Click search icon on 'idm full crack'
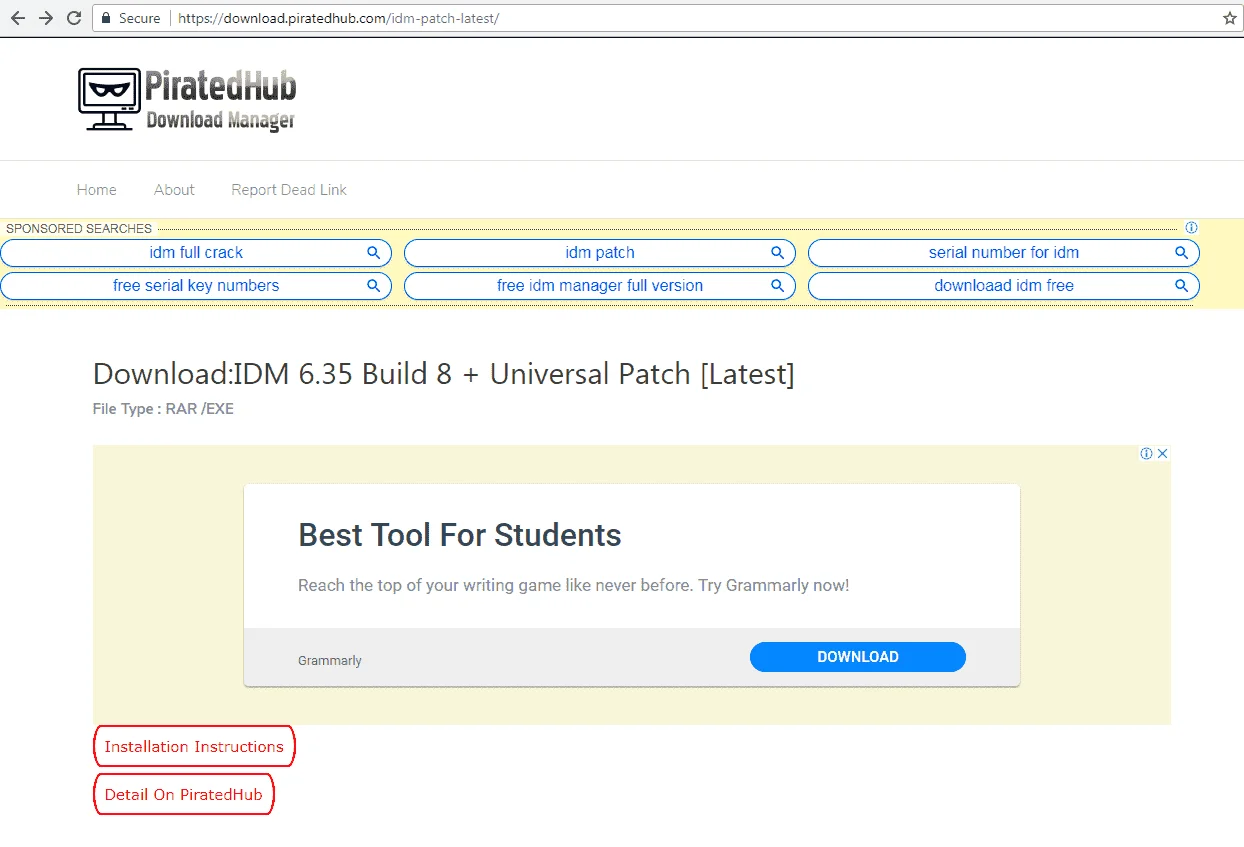 (x=373, y=253)
